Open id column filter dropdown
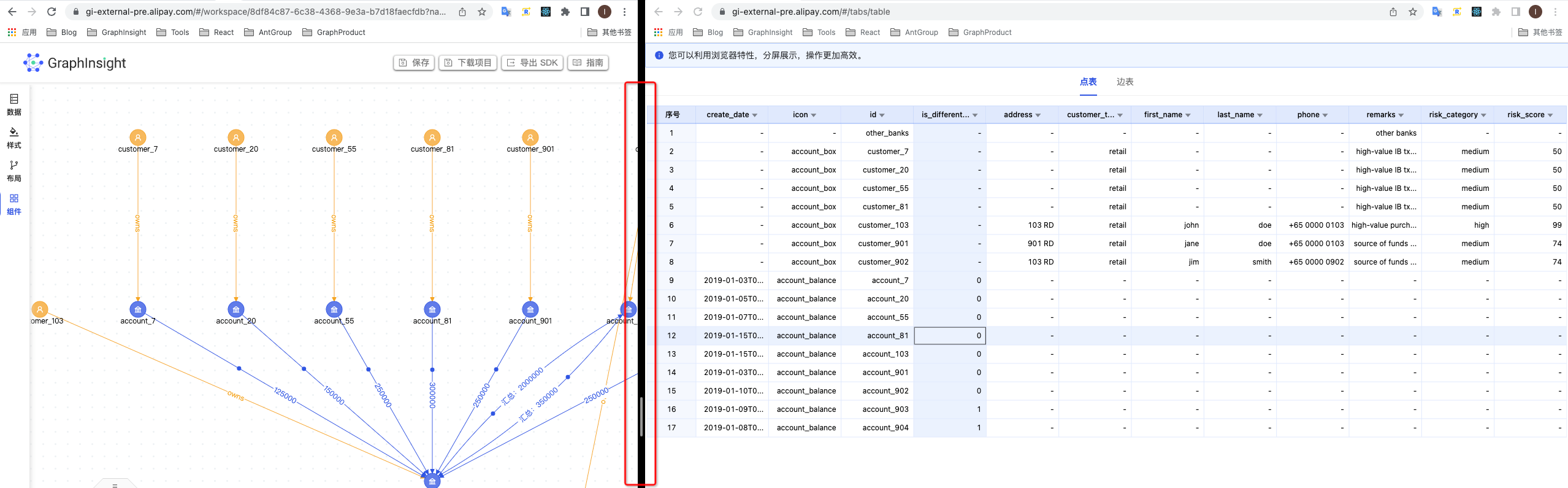 (x=882, y=115)
